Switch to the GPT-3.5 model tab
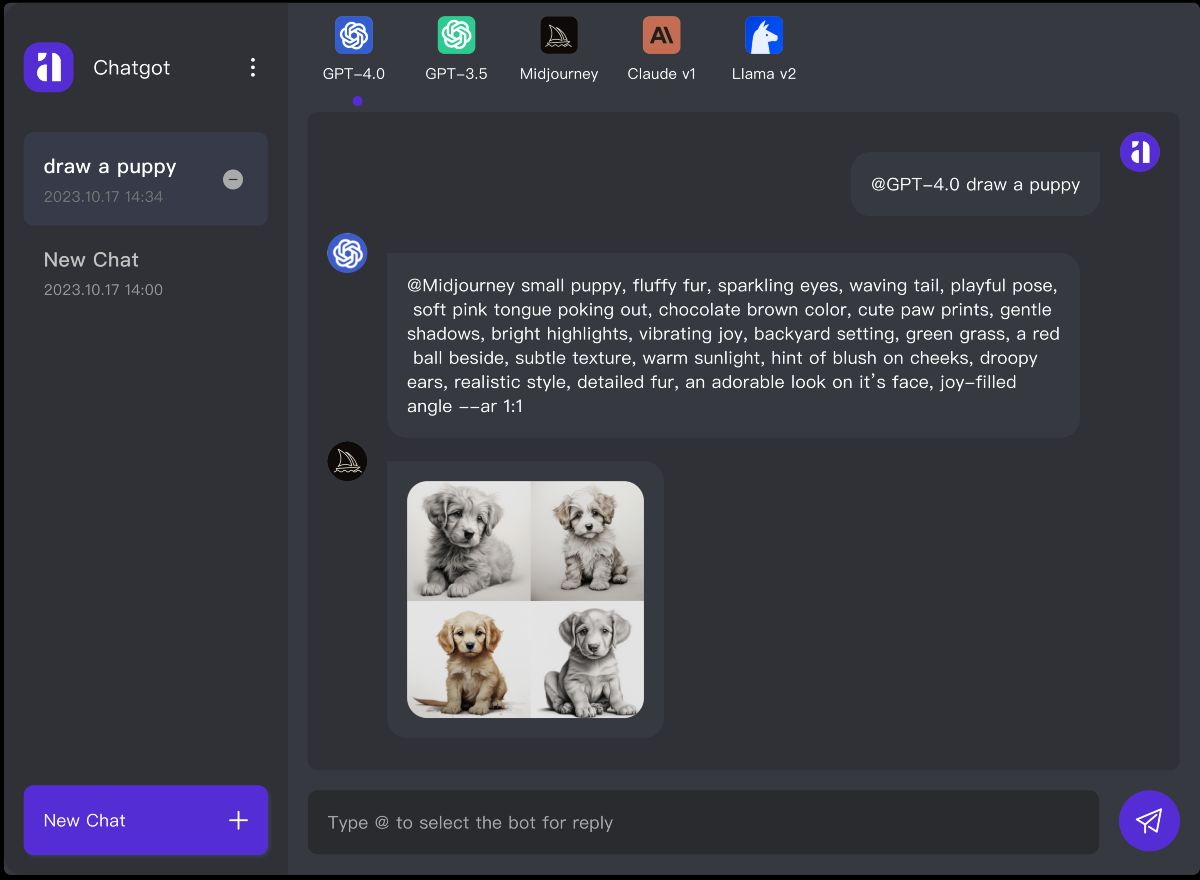 pos(456,50)
